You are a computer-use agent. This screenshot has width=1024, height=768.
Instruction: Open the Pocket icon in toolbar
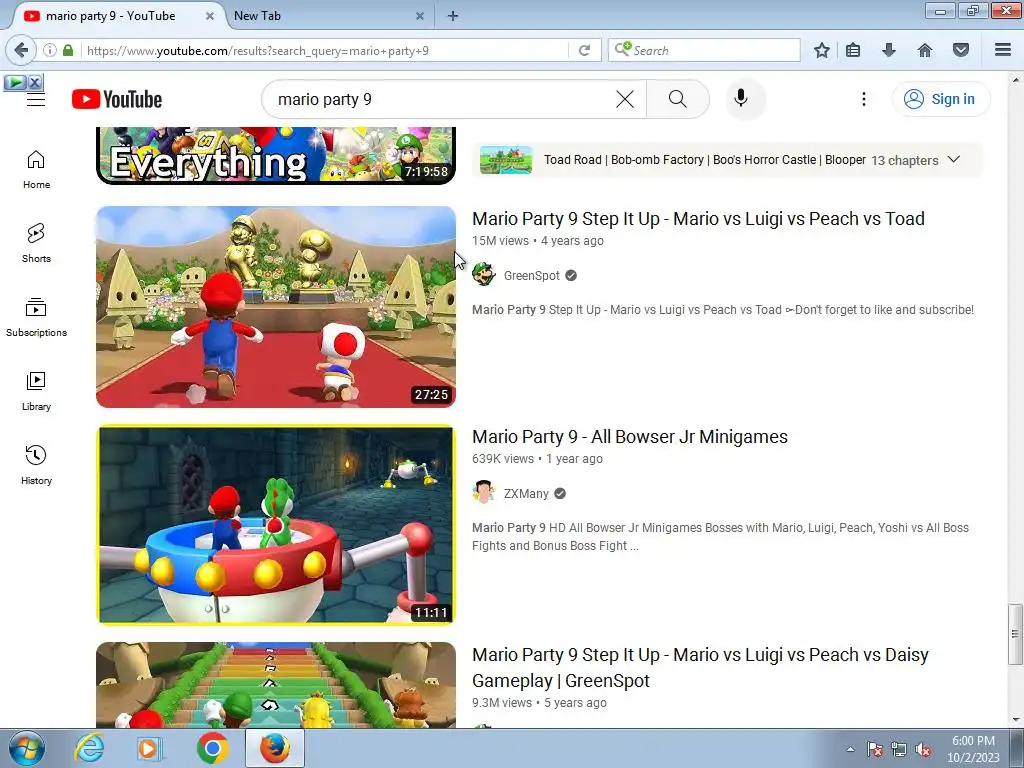pos(961,50)
